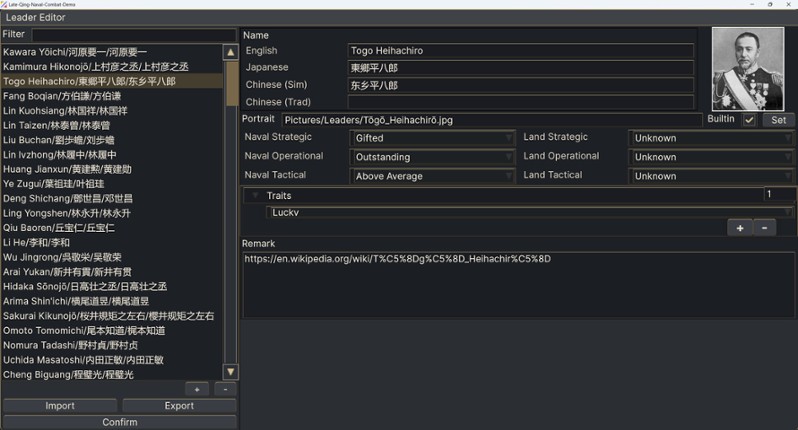Image resolution: width=798 pixels, height=430 pixels.
Task: Remove a trait with the minus button
Action: pyautogui.click(x=763, y=228)
